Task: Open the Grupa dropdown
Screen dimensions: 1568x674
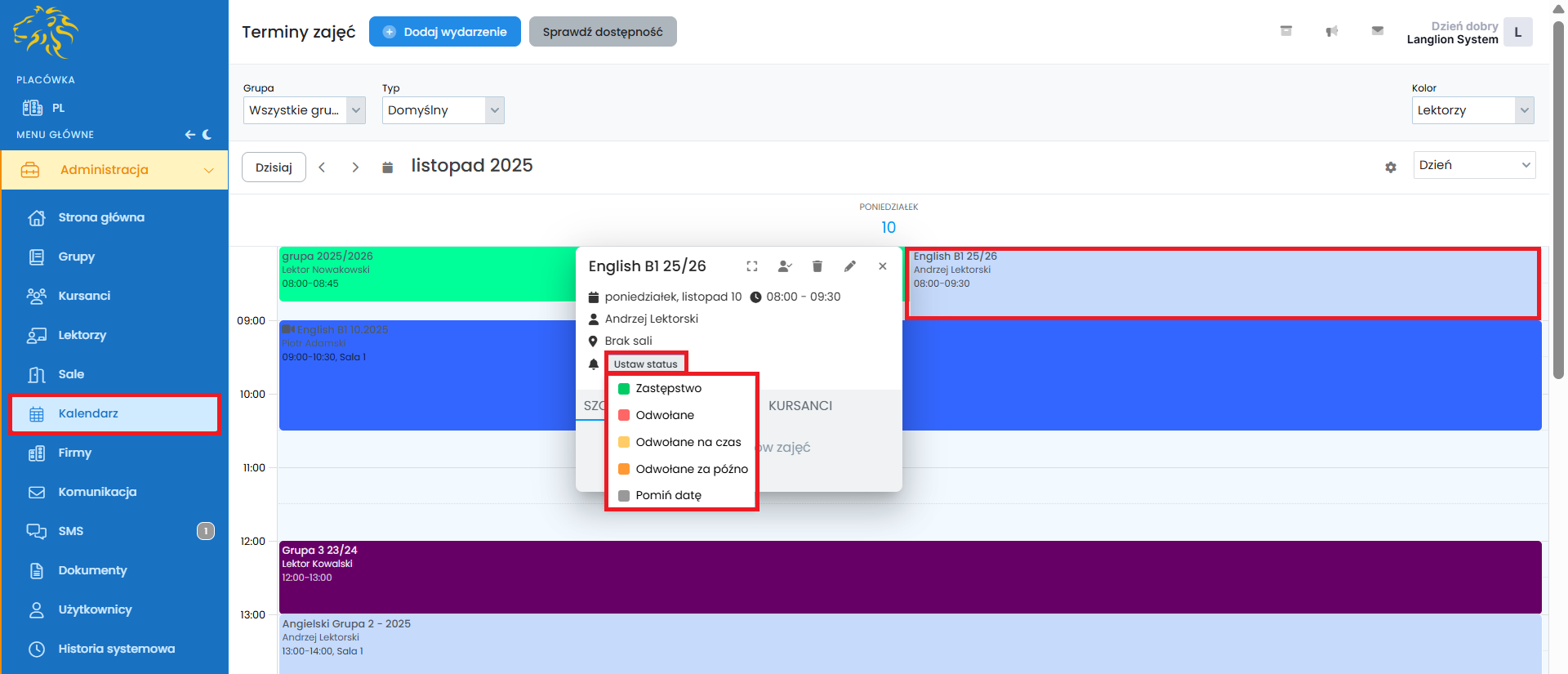Action: point(304,110)
